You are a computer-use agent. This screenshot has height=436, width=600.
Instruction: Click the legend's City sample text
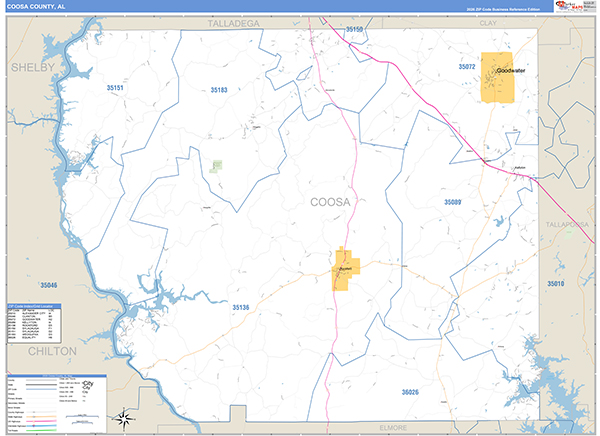coord(88,385)
